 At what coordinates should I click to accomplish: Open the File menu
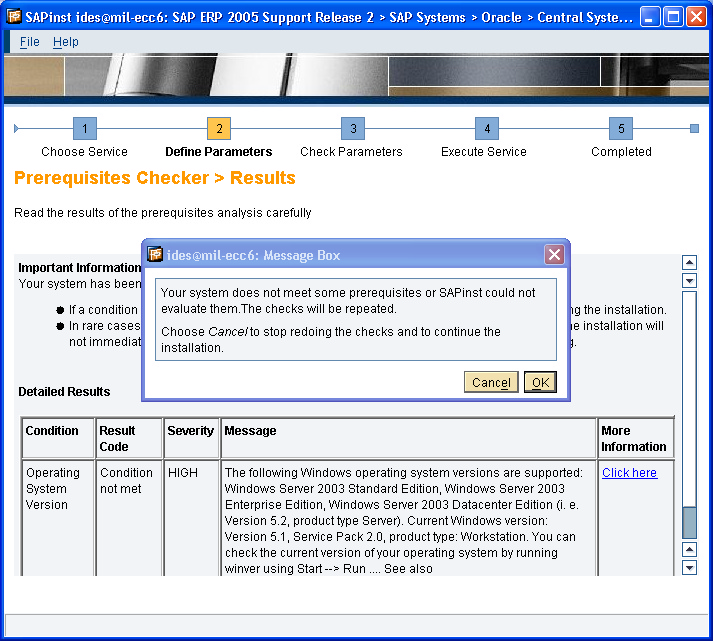[x=30, y=42]
